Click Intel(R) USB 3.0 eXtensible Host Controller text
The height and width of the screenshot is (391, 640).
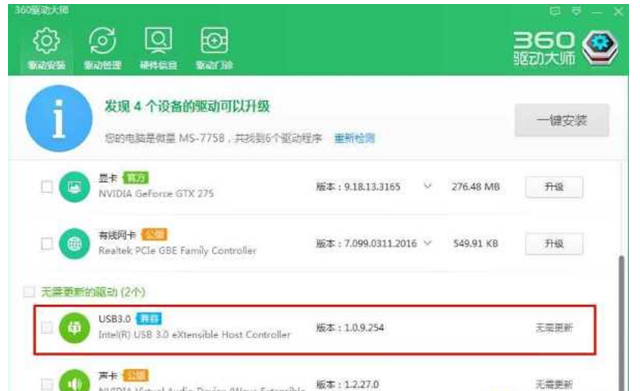(x=194, y=335)
